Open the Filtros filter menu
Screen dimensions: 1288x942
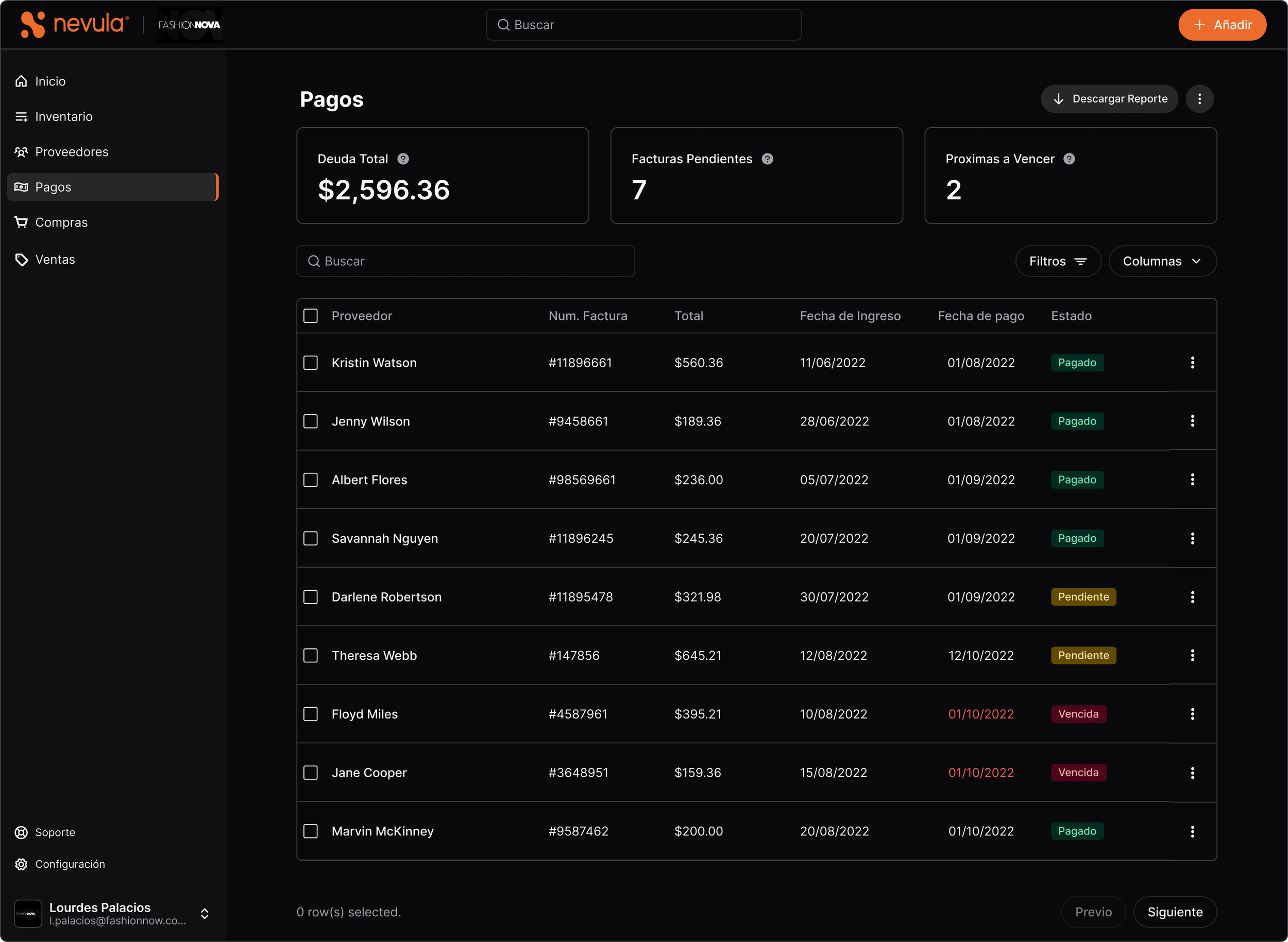click(x=1058, y=261)
